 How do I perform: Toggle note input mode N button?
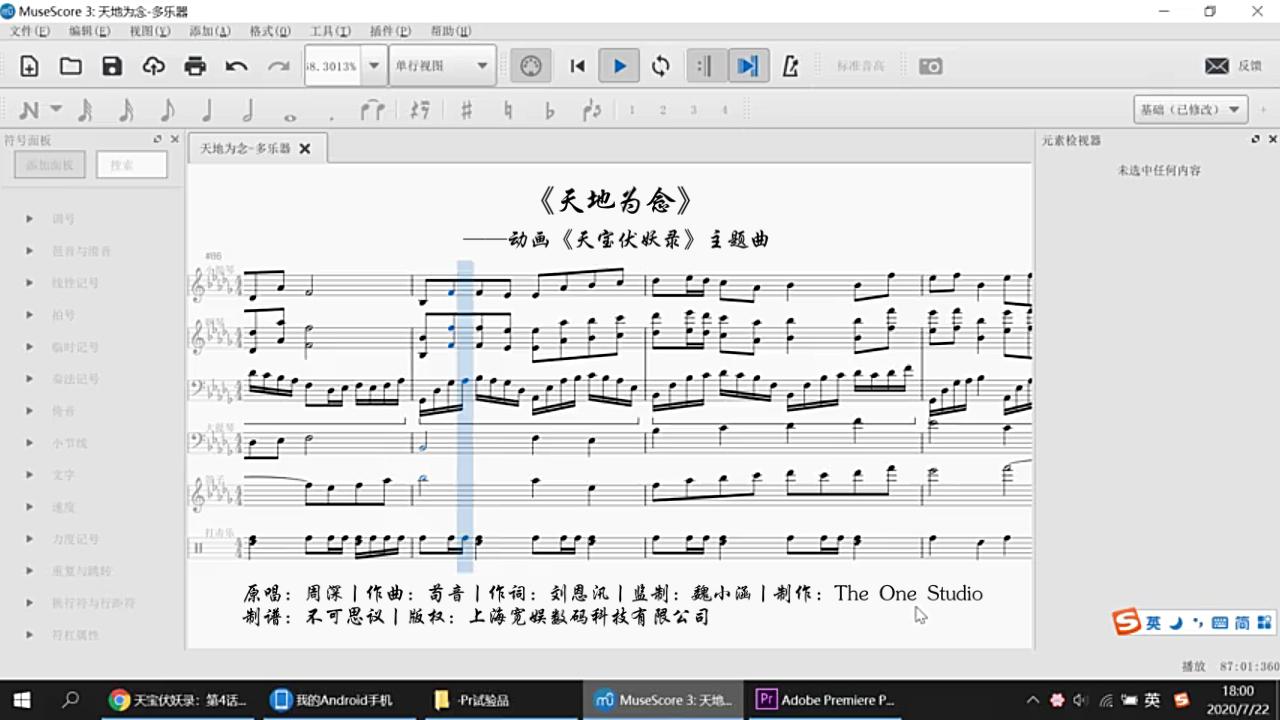tap(29, 110)
